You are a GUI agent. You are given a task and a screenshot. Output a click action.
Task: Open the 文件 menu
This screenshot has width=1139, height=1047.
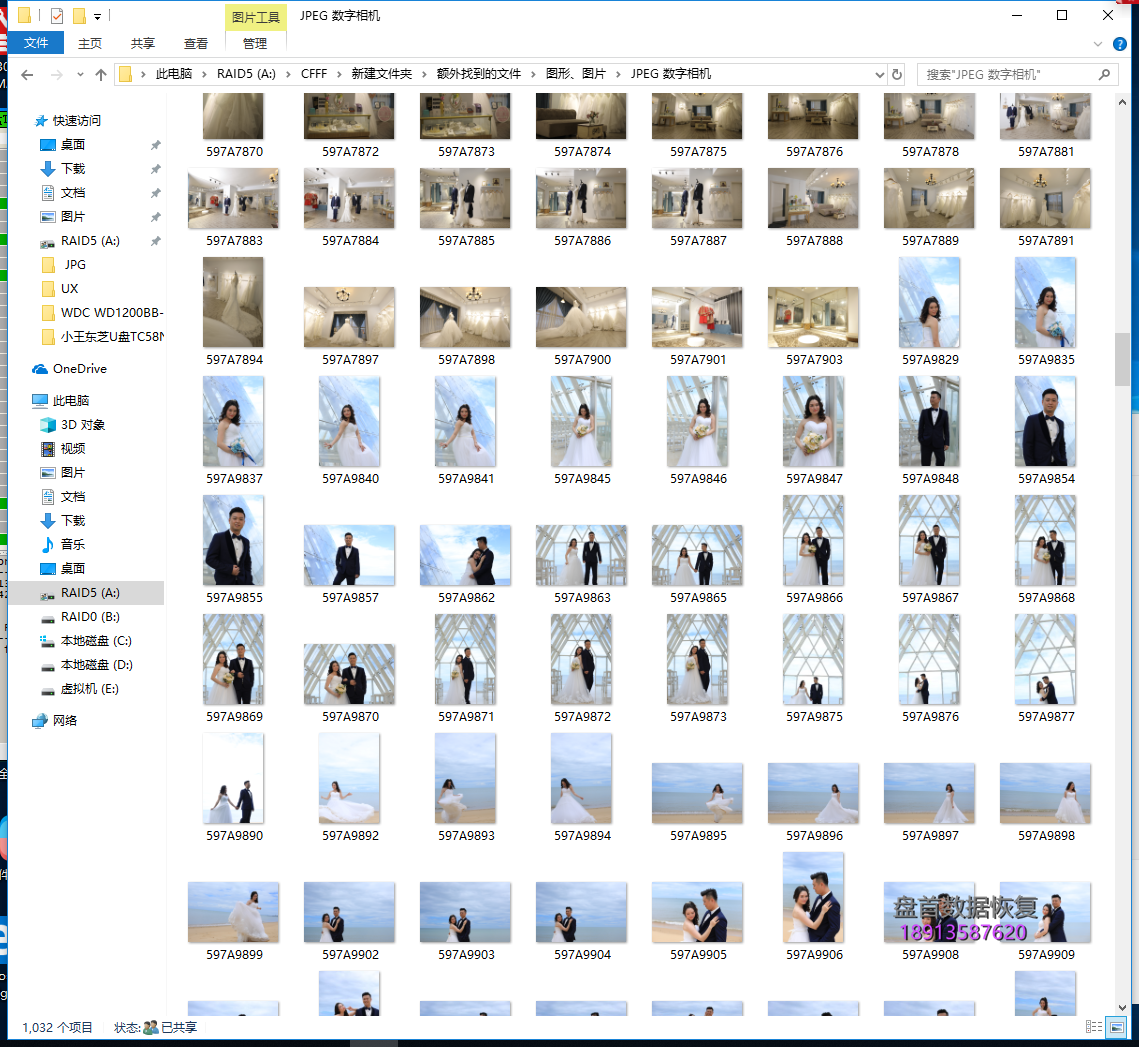[36, 42]
